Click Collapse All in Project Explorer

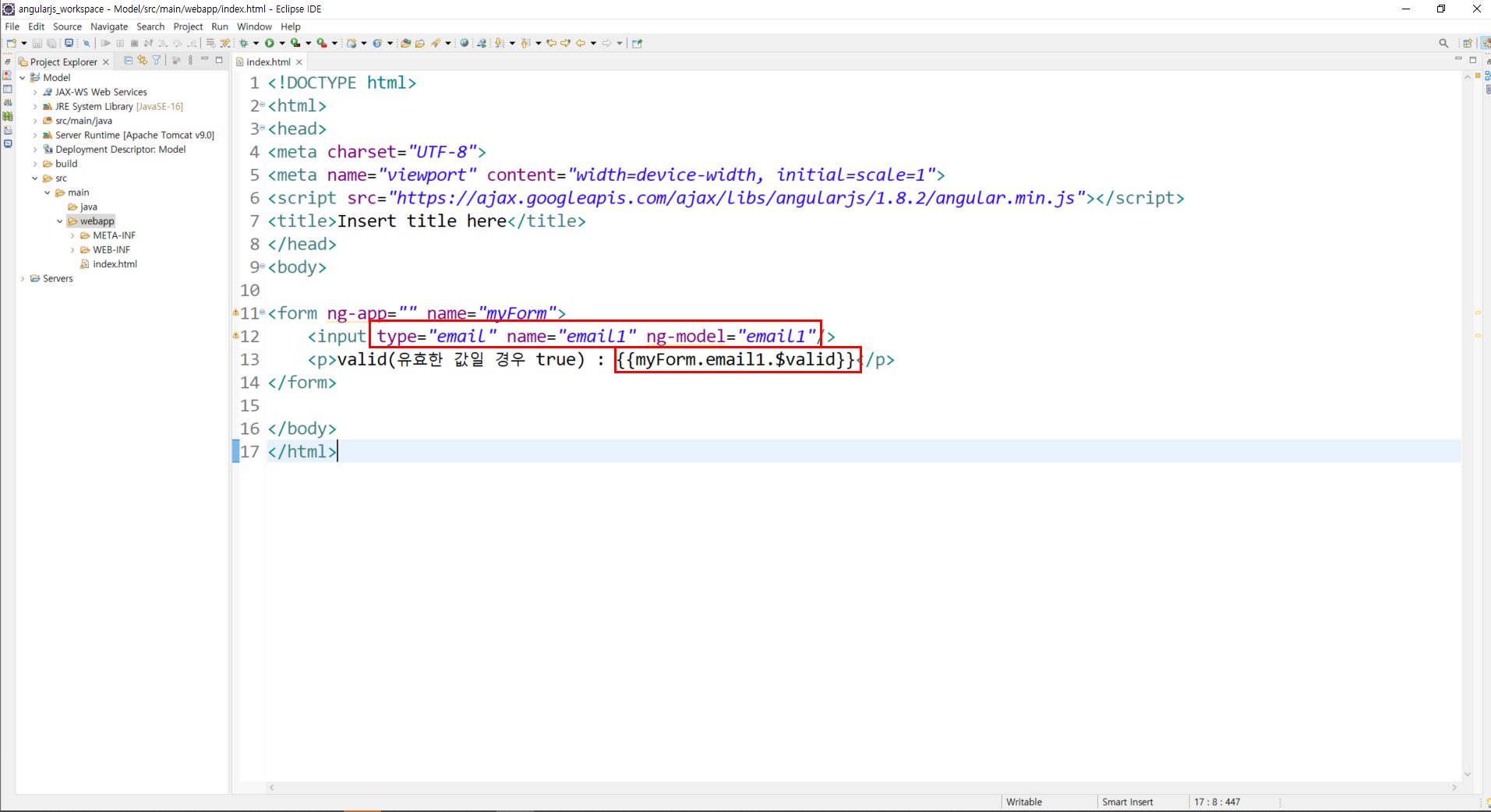tap(129, 61)
